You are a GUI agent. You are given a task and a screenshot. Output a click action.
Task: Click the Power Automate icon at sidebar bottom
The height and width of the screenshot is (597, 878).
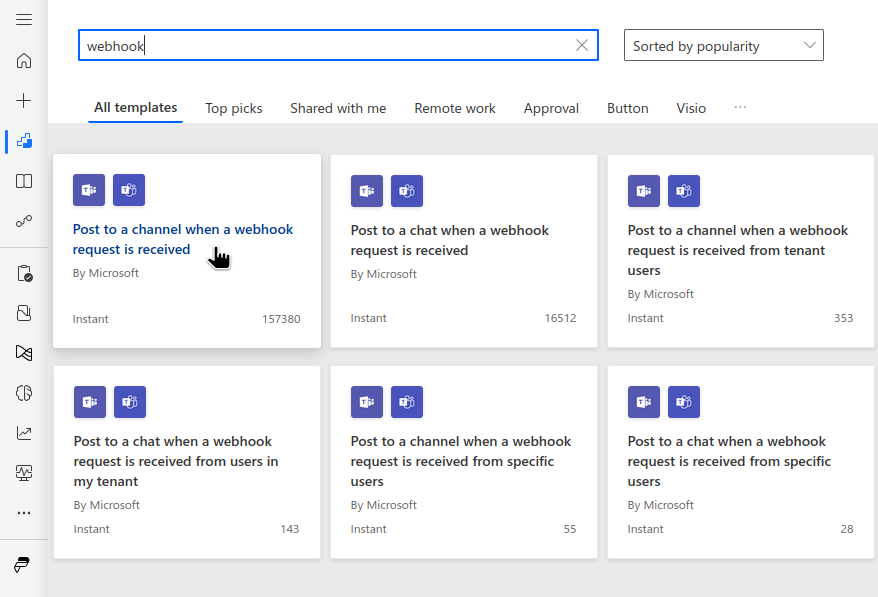pos(24,565)
